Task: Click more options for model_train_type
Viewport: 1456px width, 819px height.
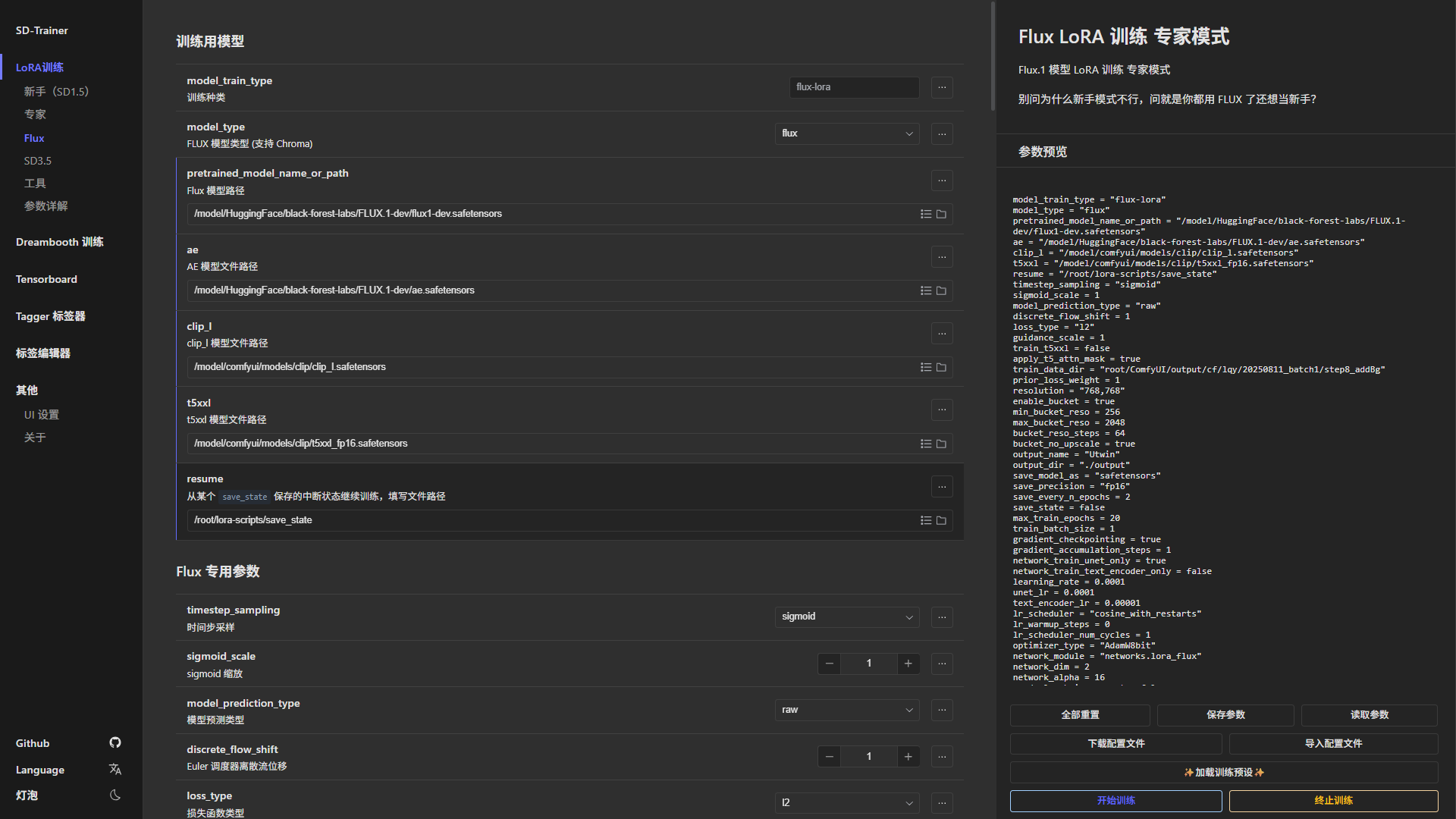Action: click(942, 87)
